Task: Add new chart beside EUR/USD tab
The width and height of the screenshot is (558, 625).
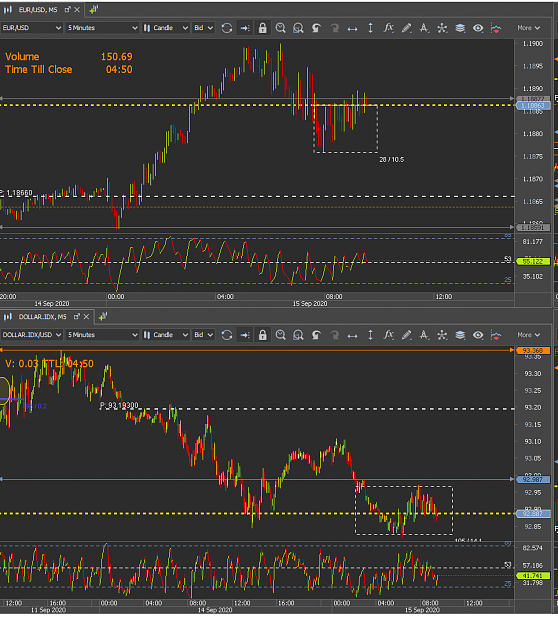Action: coord(94,10)
